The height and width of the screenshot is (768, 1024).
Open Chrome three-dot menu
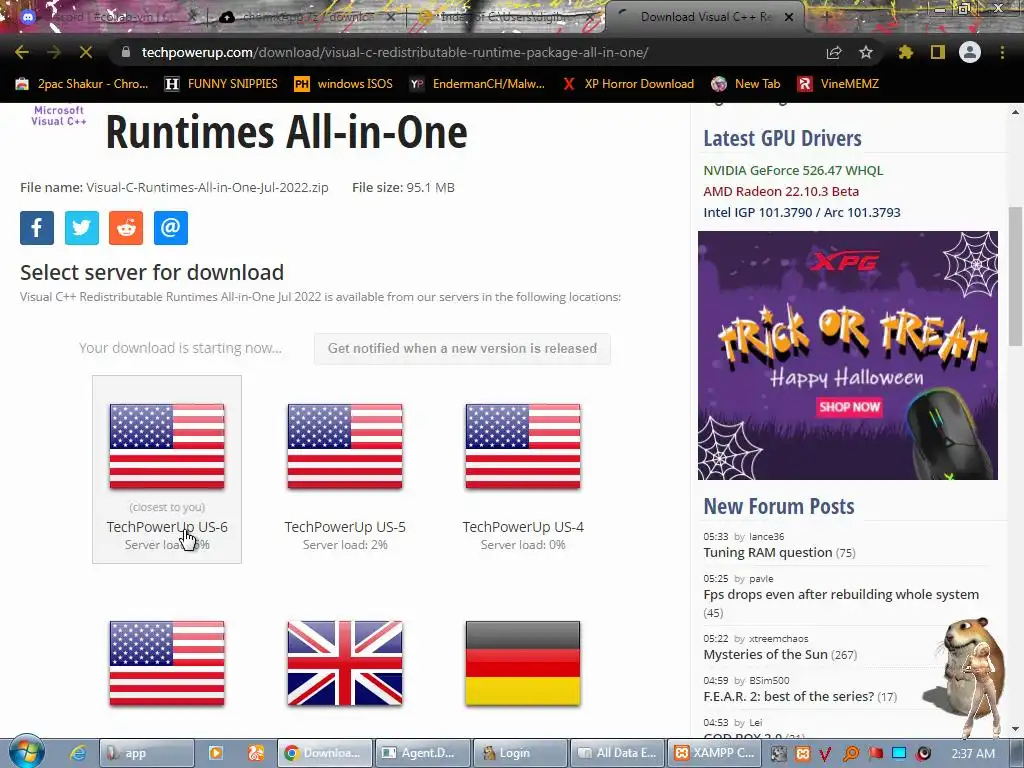tap(1002, 52)
